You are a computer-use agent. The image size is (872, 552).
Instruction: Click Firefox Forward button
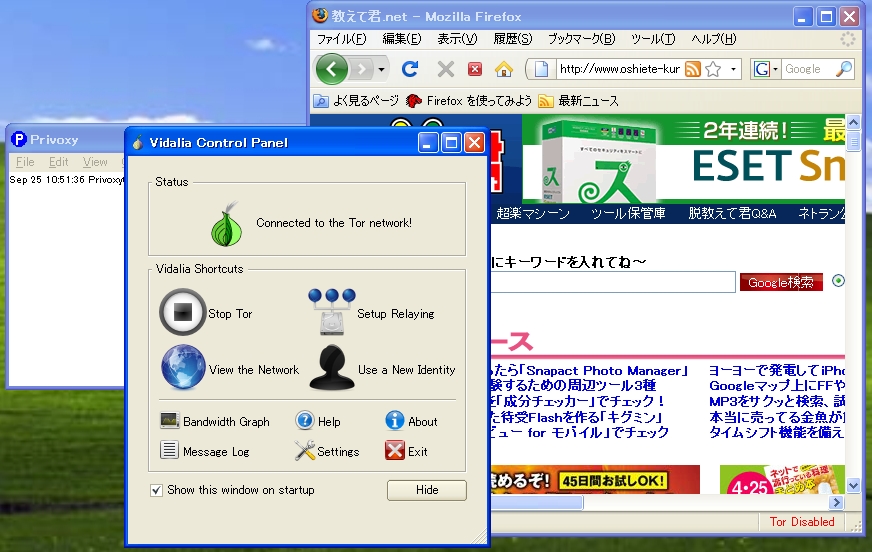(x=362, y=69)
